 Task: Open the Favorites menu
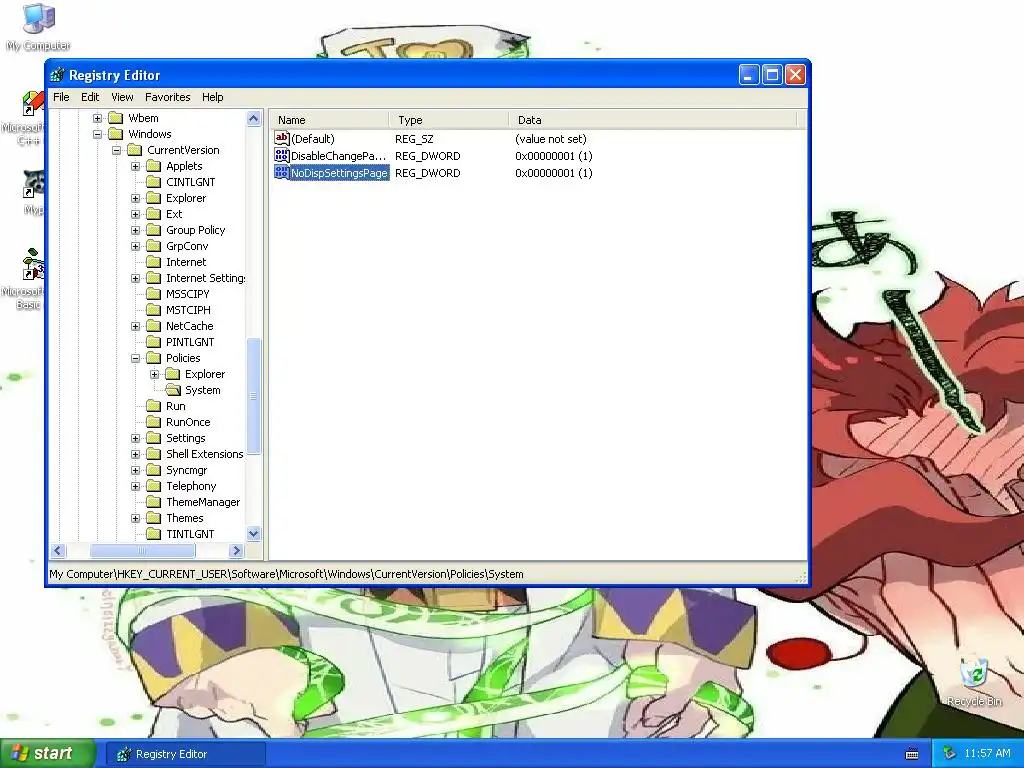168,97
